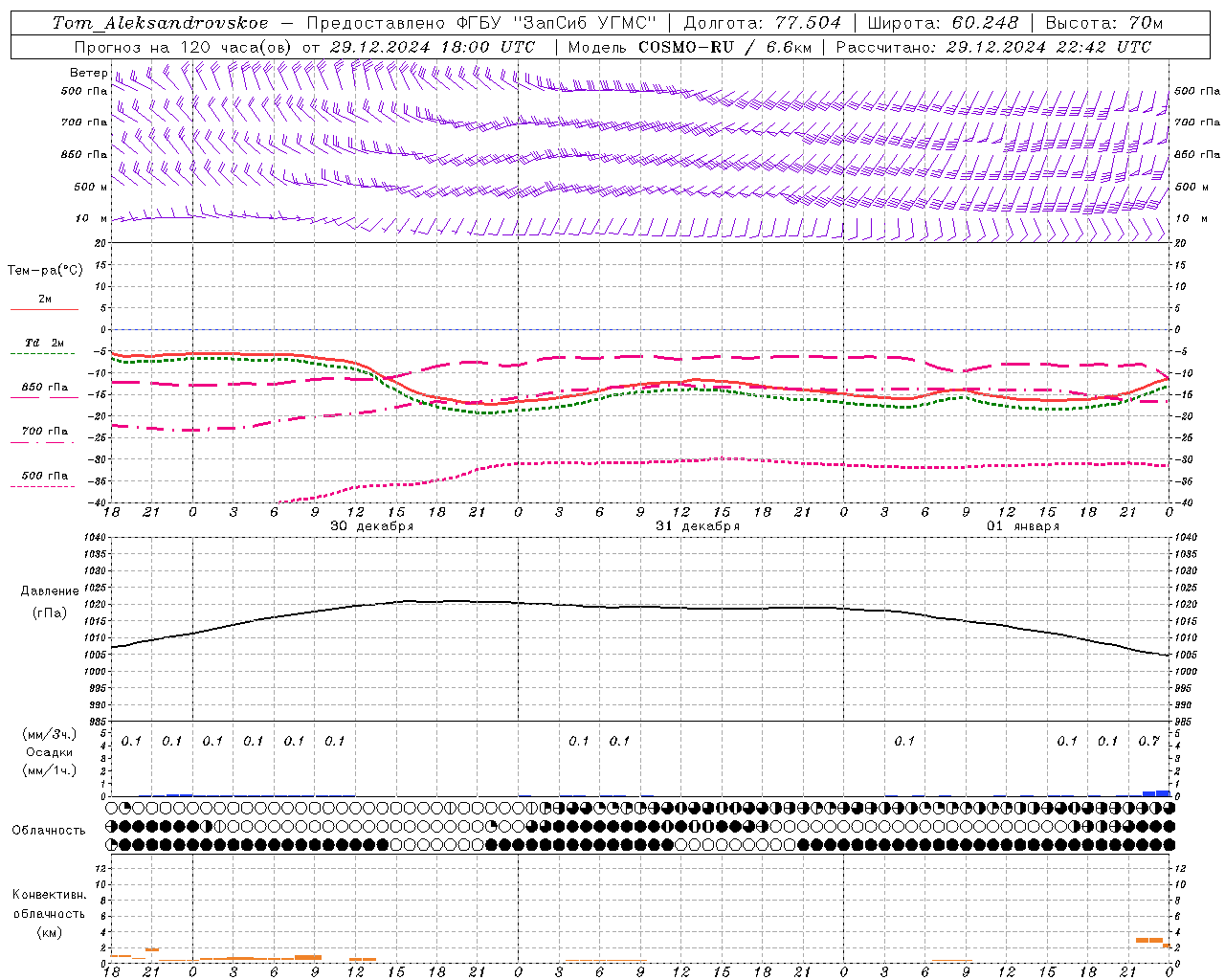Click the Рассчитано: 29.12.2024 22:42 UTC timestamp

[x=993, y=47]
